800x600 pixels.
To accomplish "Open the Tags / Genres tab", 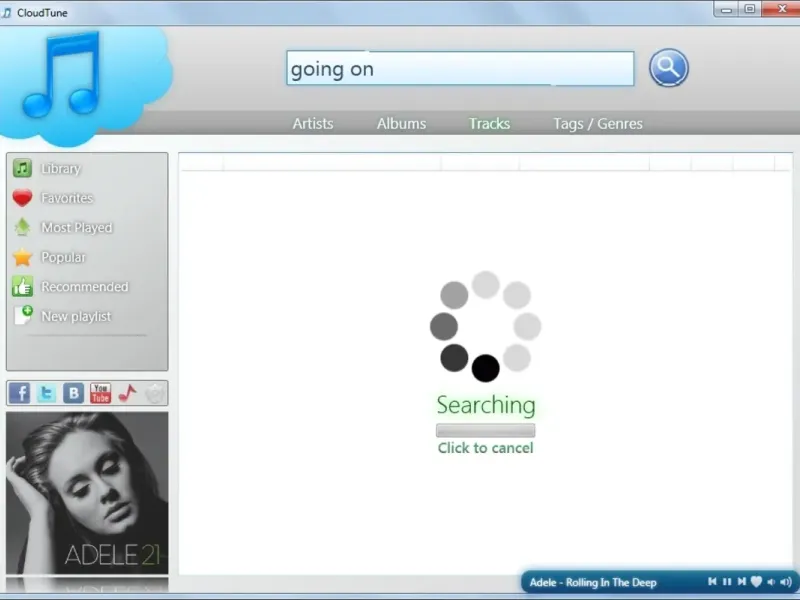I will point(598,123).
